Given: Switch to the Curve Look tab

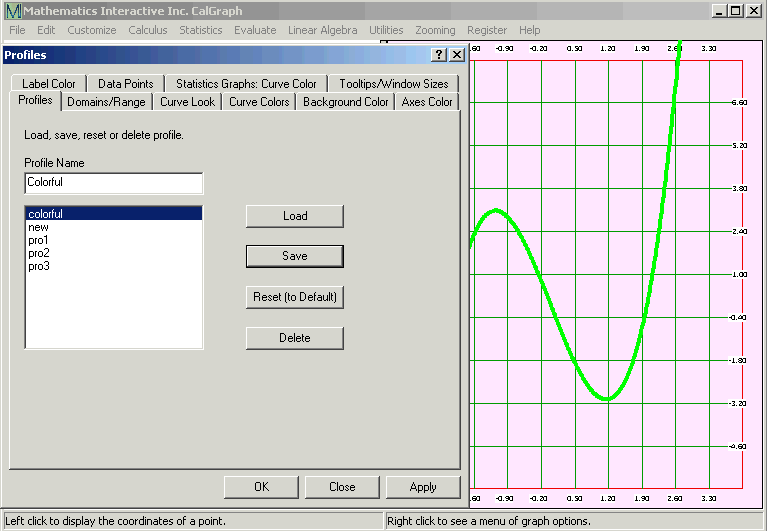Looking at the screenshot, I should (187, 102).
